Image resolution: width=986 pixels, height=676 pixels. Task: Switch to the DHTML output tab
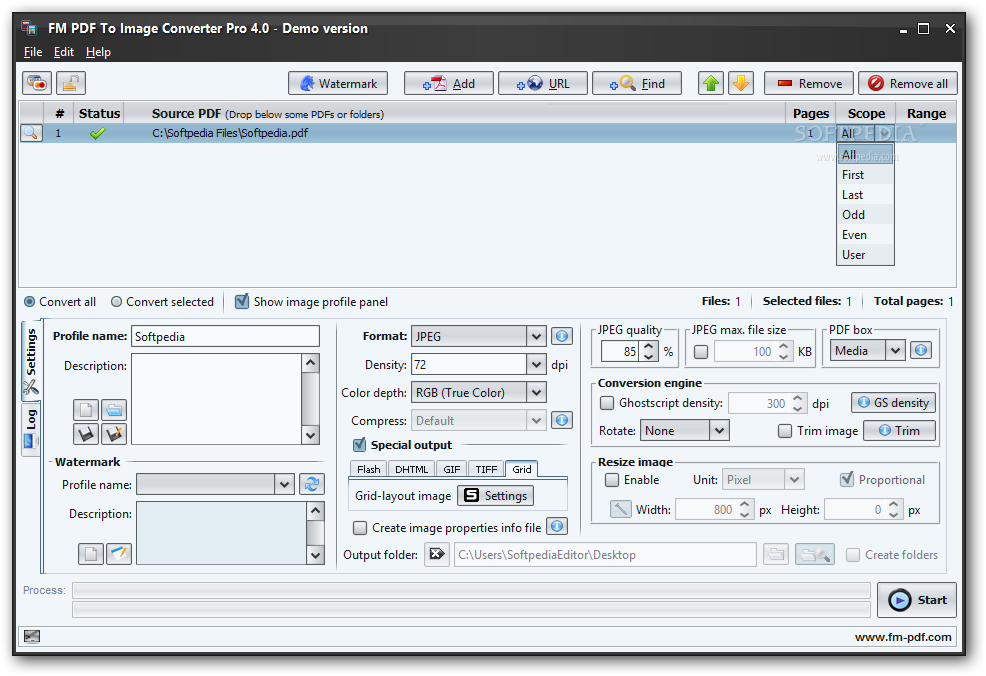pyautogui.click(x=411, y=469)
